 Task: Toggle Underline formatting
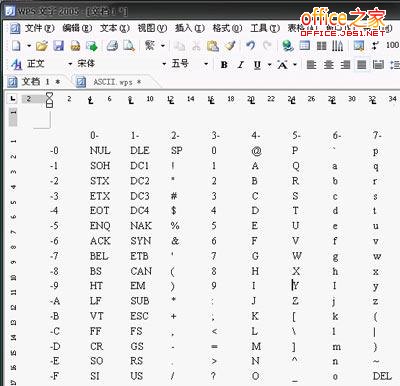coord(257,65)
